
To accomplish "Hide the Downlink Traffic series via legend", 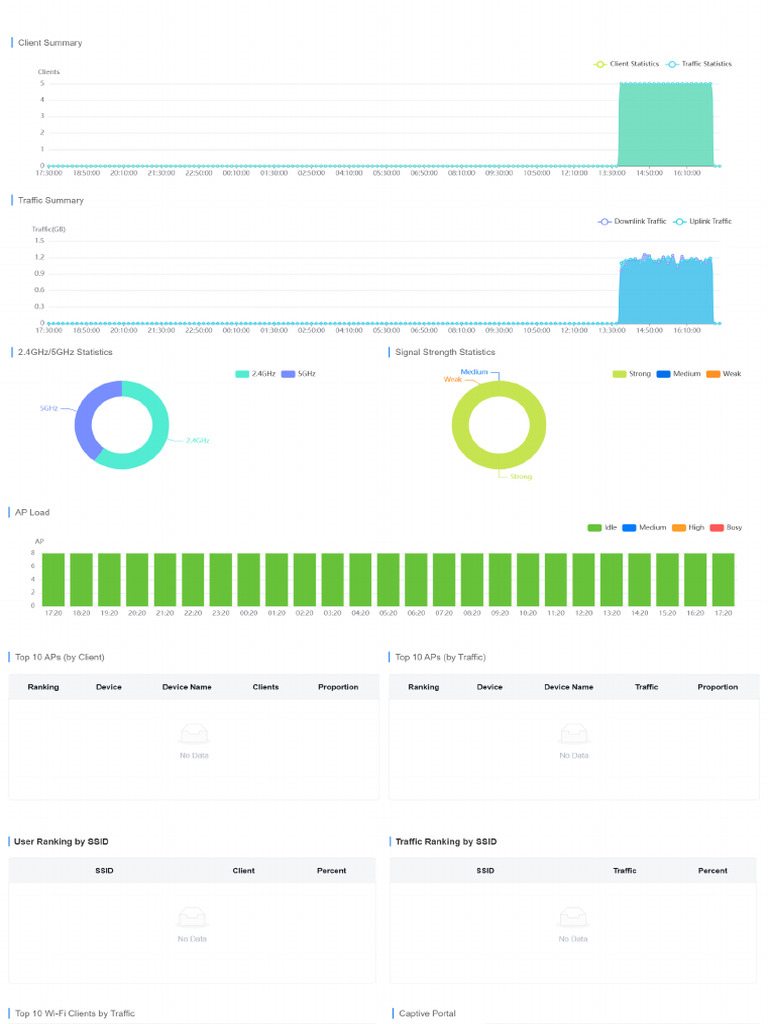I will coord(632,221).
